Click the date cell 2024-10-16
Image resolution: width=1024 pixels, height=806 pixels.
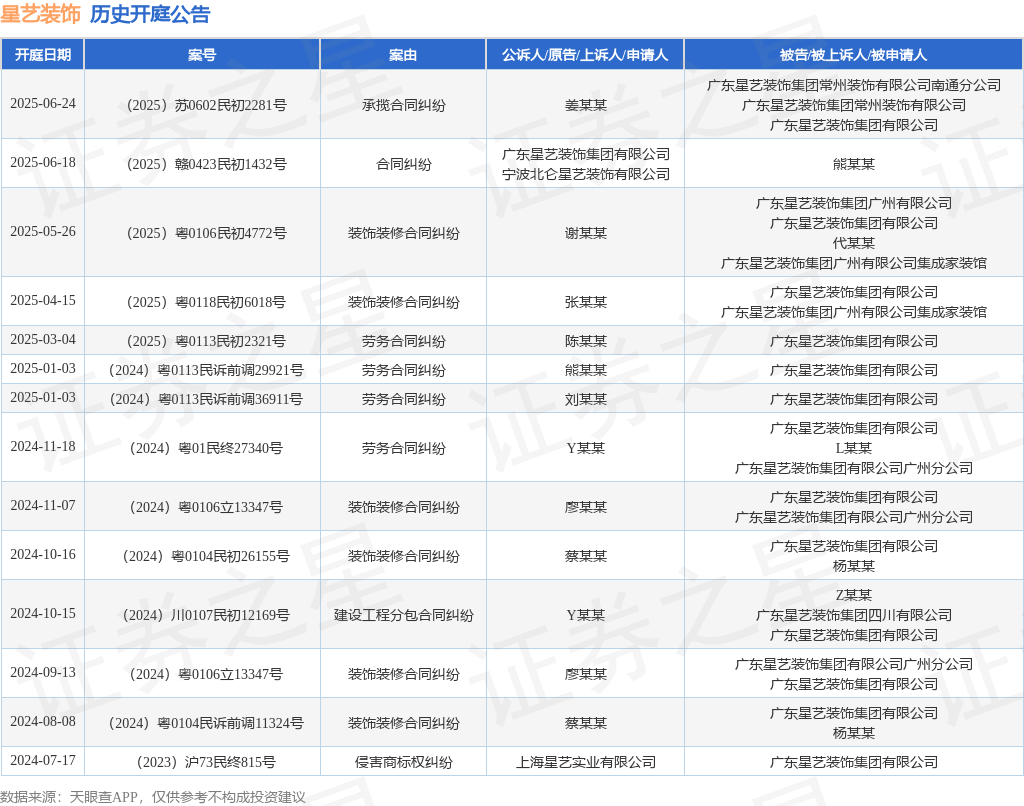(x=42, y=555)
